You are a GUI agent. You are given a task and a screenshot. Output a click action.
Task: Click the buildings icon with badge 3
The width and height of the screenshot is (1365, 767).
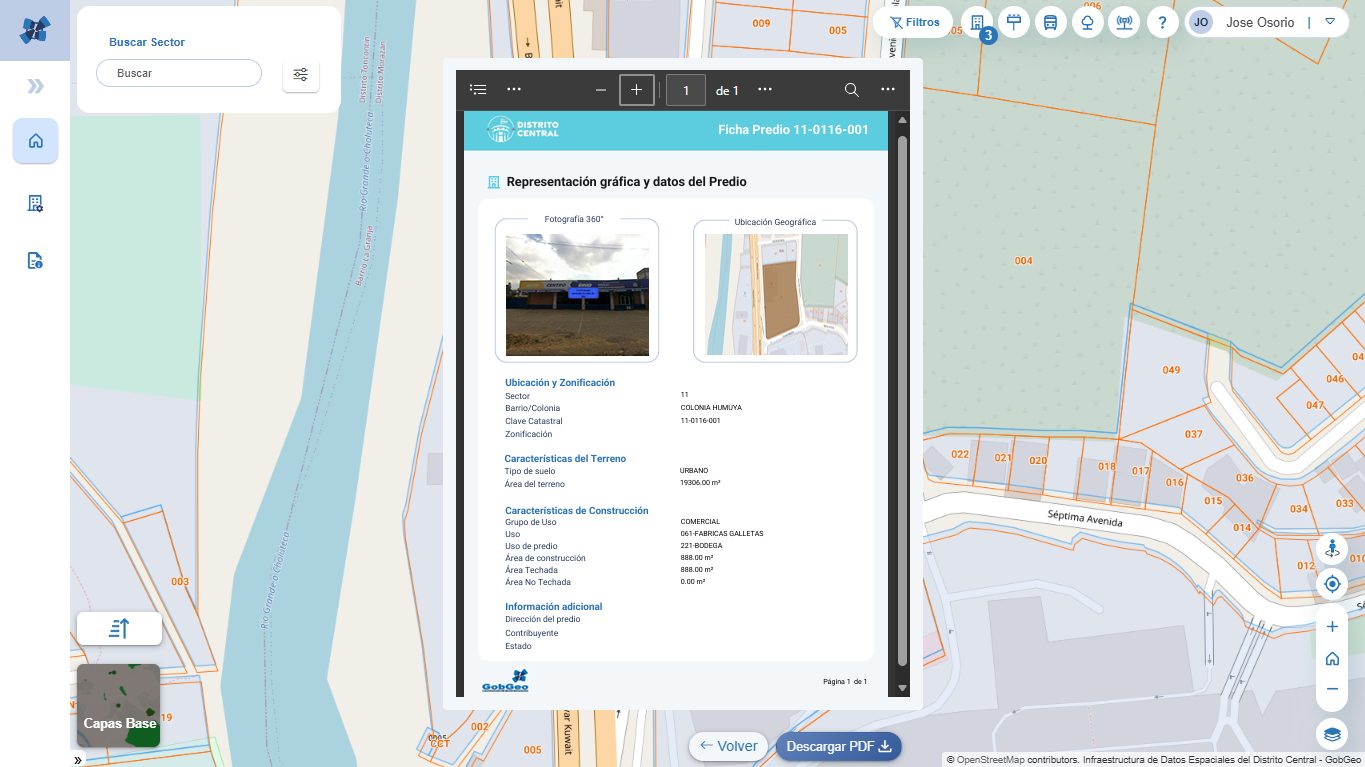[977, 23]
